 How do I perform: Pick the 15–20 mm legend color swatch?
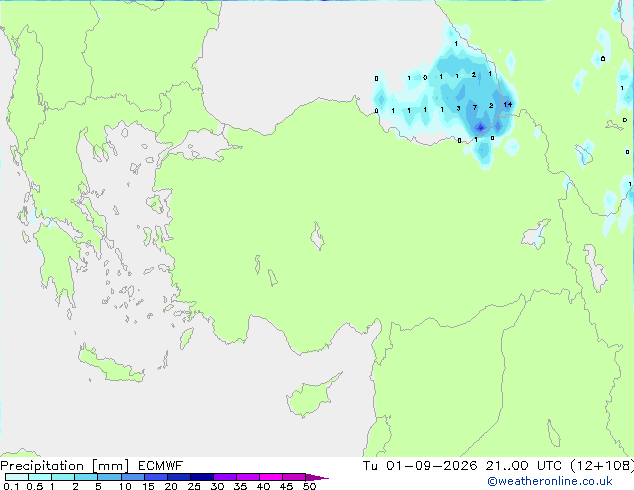pos(155,477)
